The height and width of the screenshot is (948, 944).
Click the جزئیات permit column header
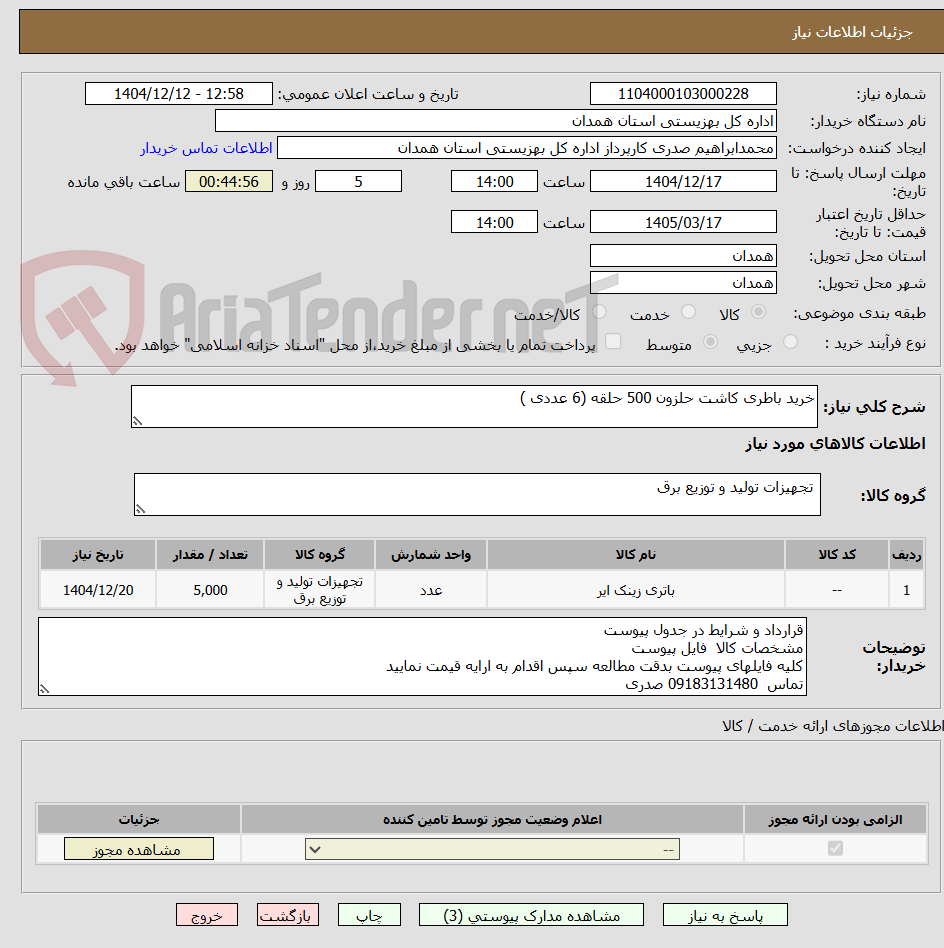click(x=139, y=819)
